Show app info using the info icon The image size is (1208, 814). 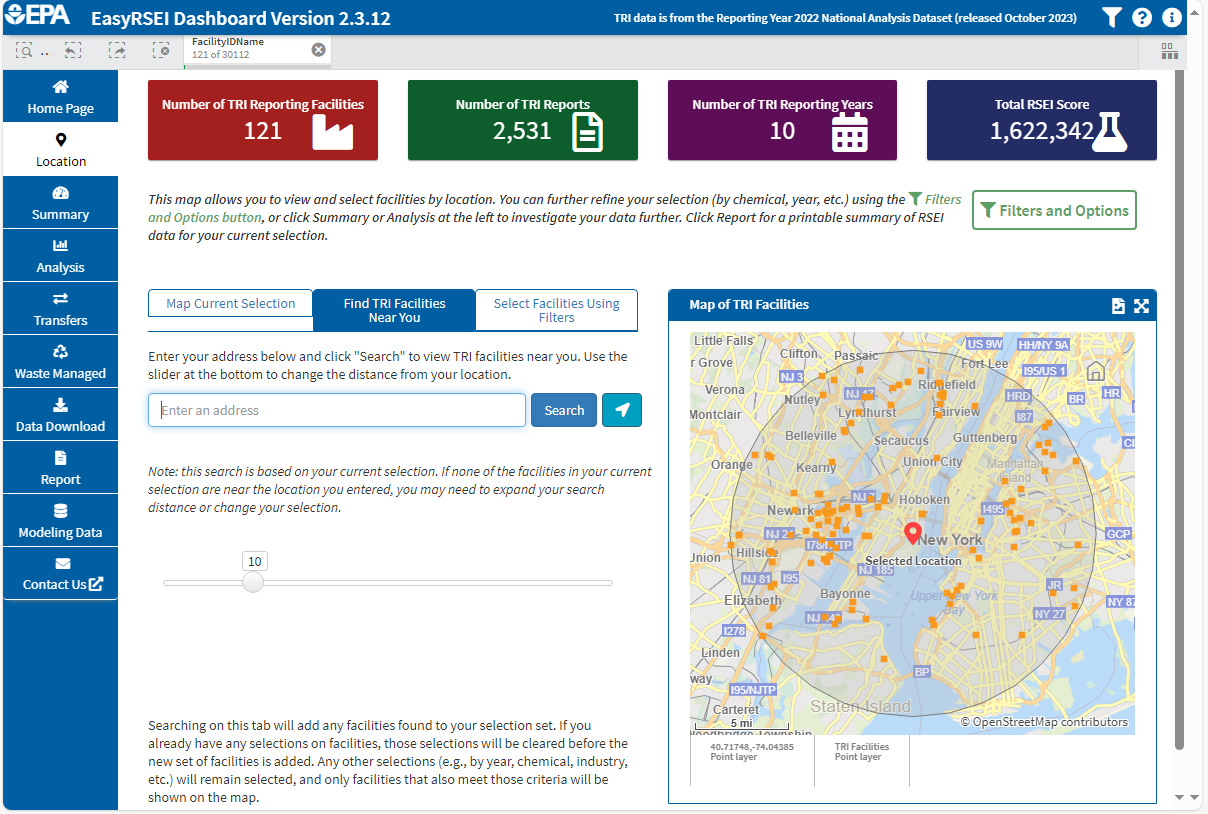click(x=1171, y=17)
